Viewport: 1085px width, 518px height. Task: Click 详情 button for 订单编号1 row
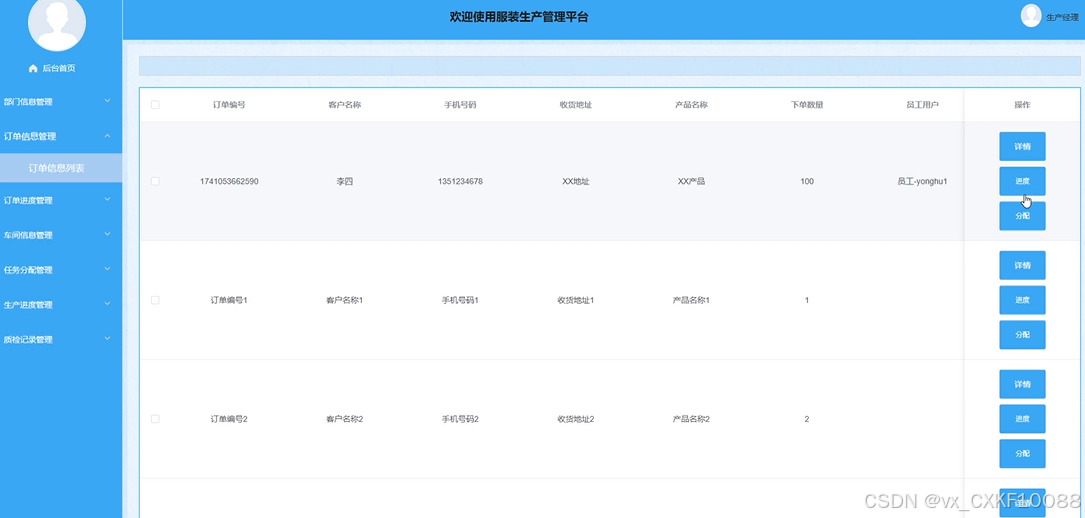pos(1022,266)
